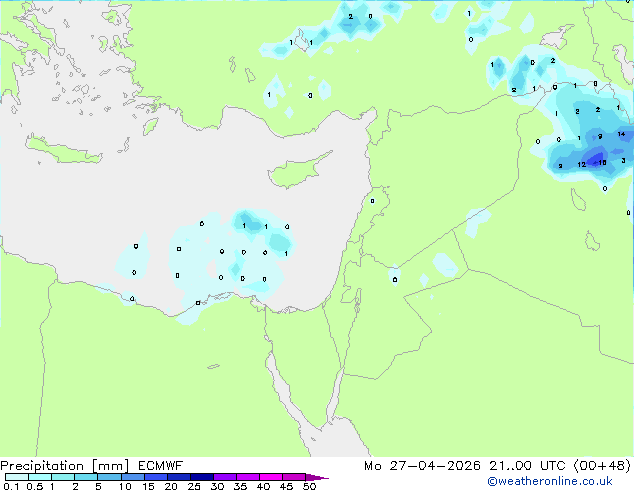This screenshot has width=634, height=490.
Task: Click the 0.1–0.5 mm lightest cyan legend swatch
Action: pyautogui.click(x=17, y=477)
